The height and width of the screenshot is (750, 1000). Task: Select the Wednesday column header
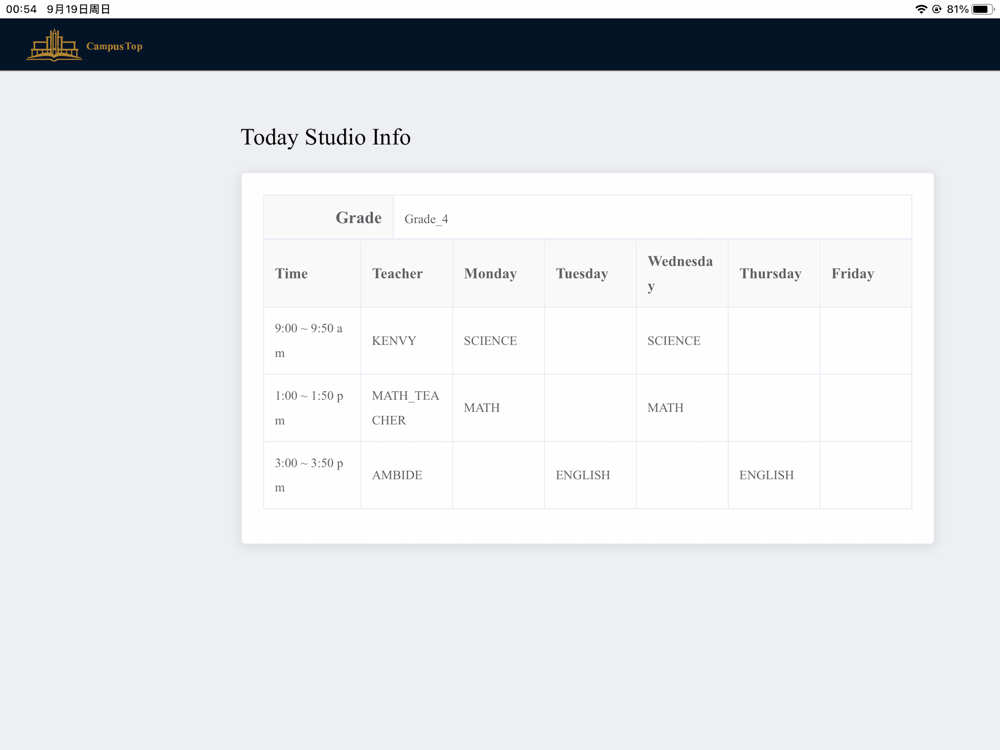682,274
